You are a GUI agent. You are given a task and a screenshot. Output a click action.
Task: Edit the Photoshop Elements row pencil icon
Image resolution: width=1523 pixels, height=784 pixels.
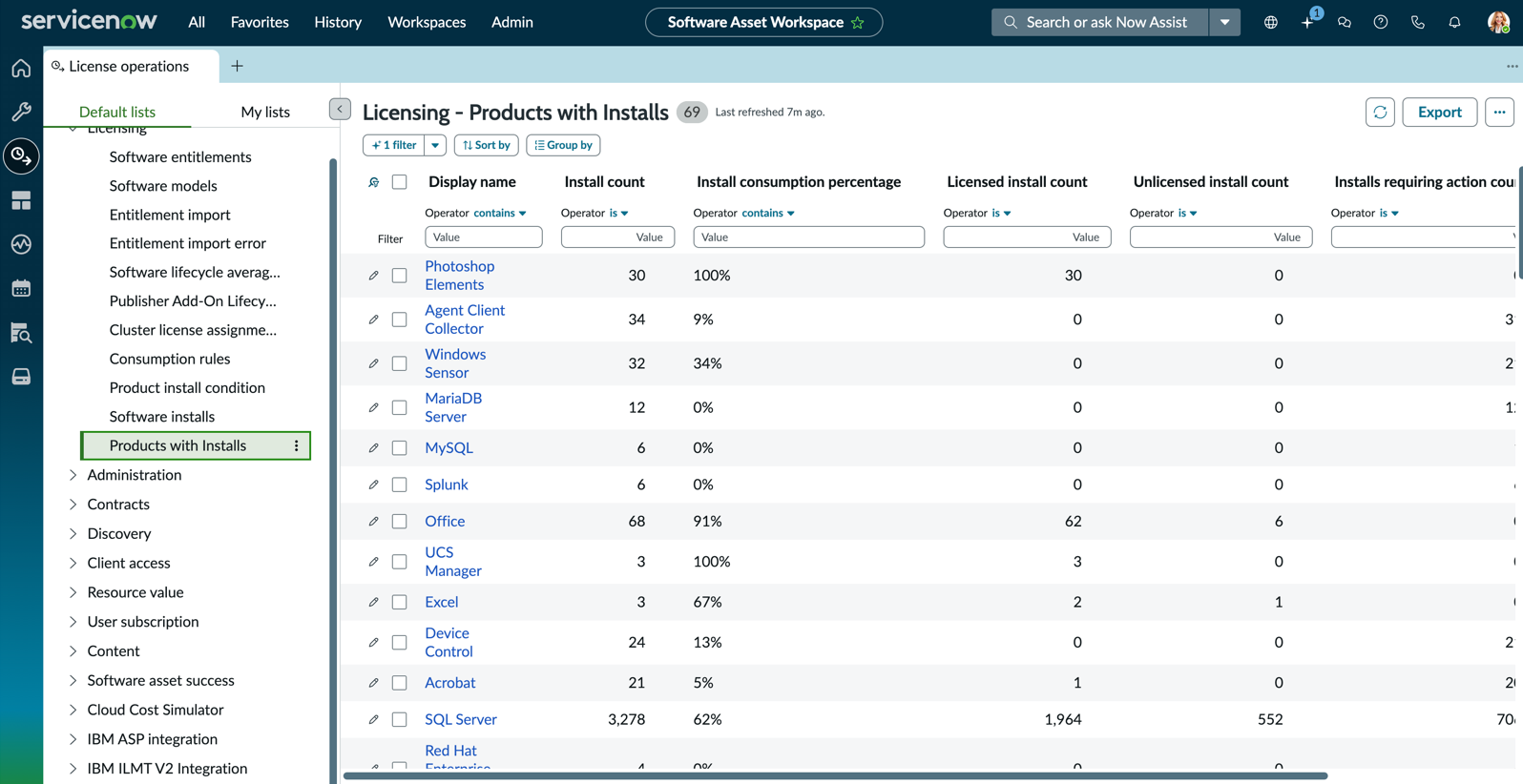click(373, 276)
